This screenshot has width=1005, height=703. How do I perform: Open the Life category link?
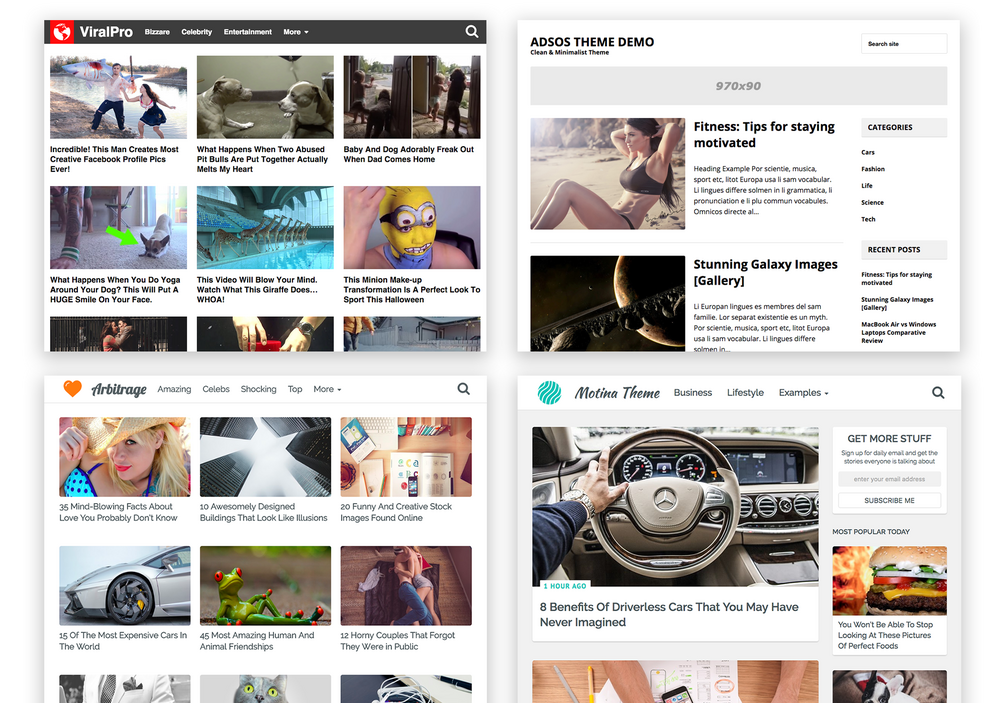[867, 186]
